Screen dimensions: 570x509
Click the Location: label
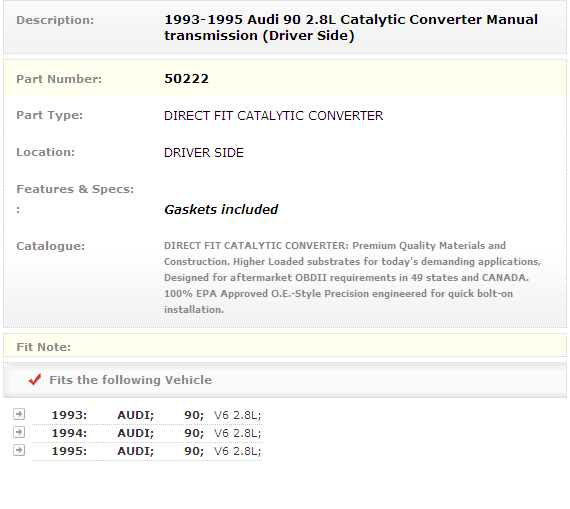click(x=46, y=152)
